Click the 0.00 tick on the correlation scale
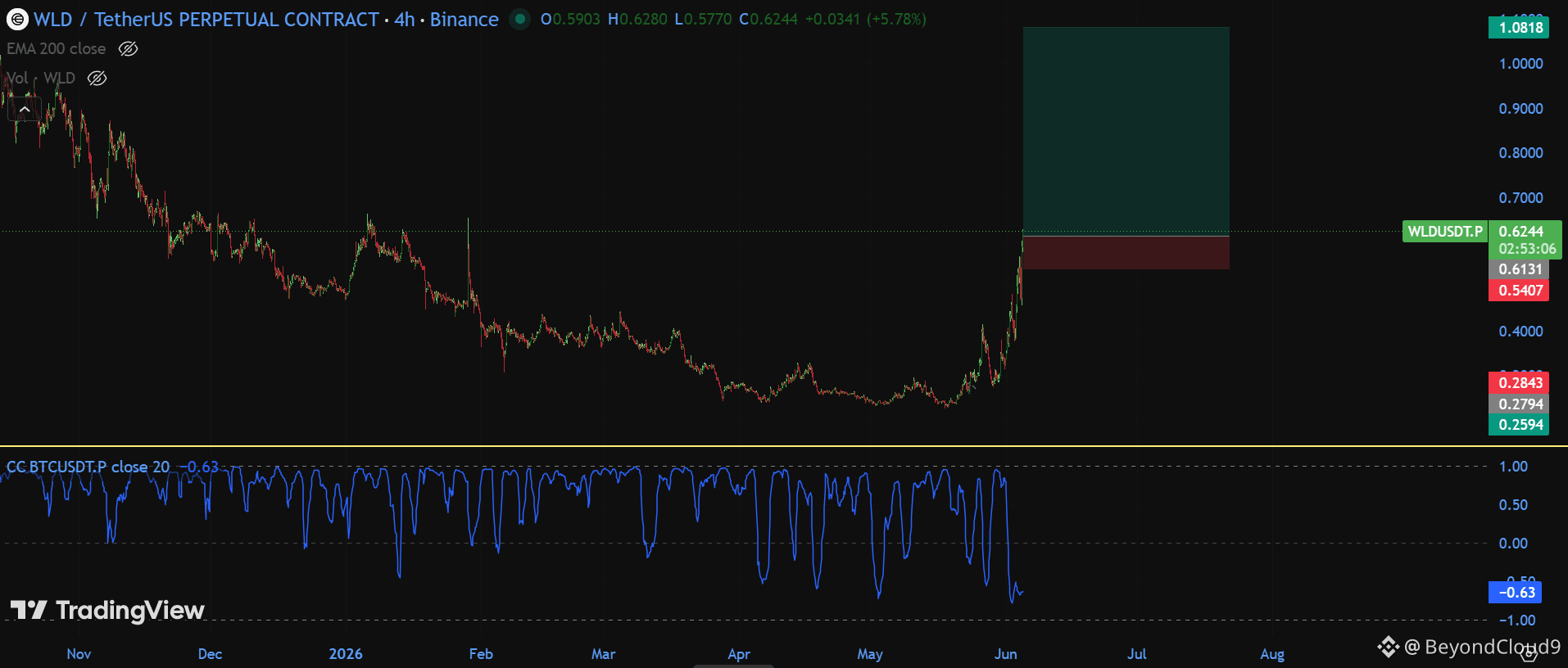Image resolution: width=1568 pixels, height=668 pixels. (x=1513, y=544)
